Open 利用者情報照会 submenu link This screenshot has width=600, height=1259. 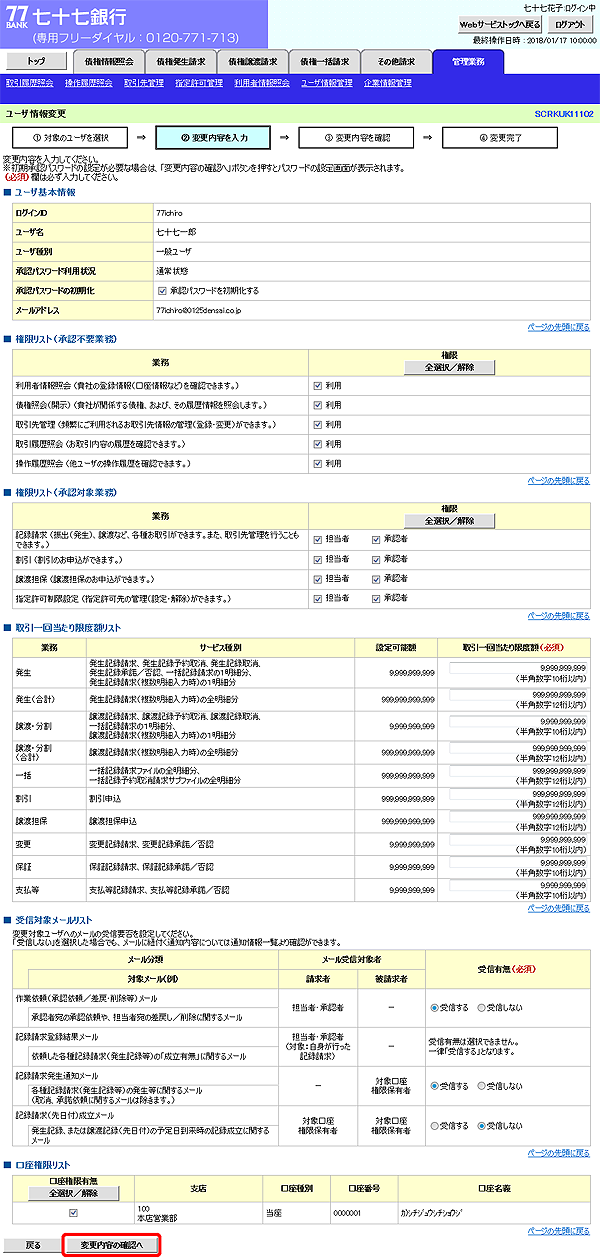tap(263, 83)
